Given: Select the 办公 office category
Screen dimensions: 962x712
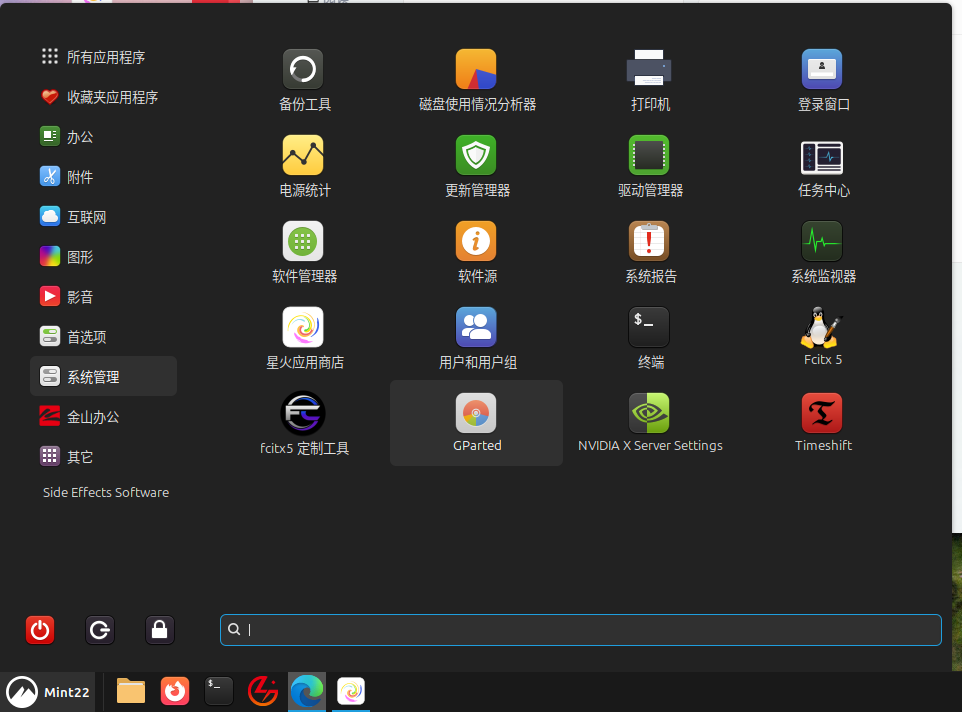Looking at the screenshot, I should 103,137.
